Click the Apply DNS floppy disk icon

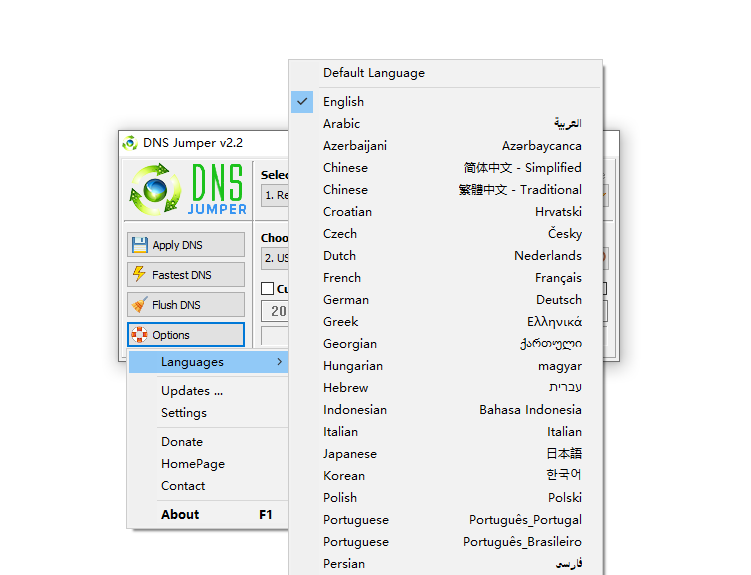139,245
